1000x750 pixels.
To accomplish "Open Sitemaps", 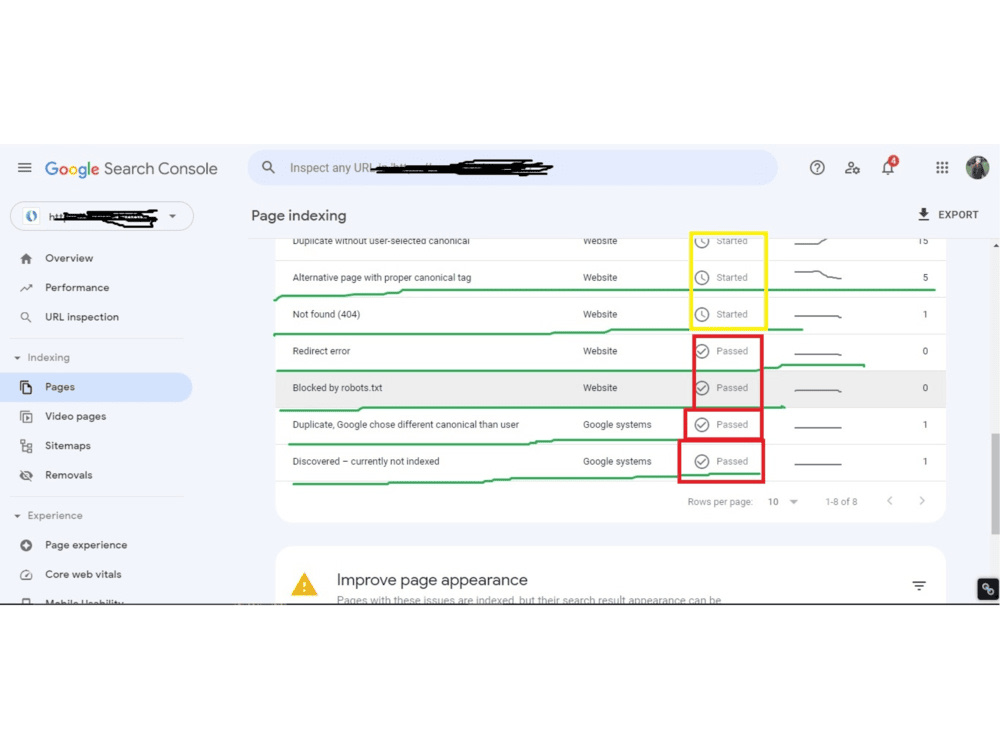I will (x=68, y=446).
